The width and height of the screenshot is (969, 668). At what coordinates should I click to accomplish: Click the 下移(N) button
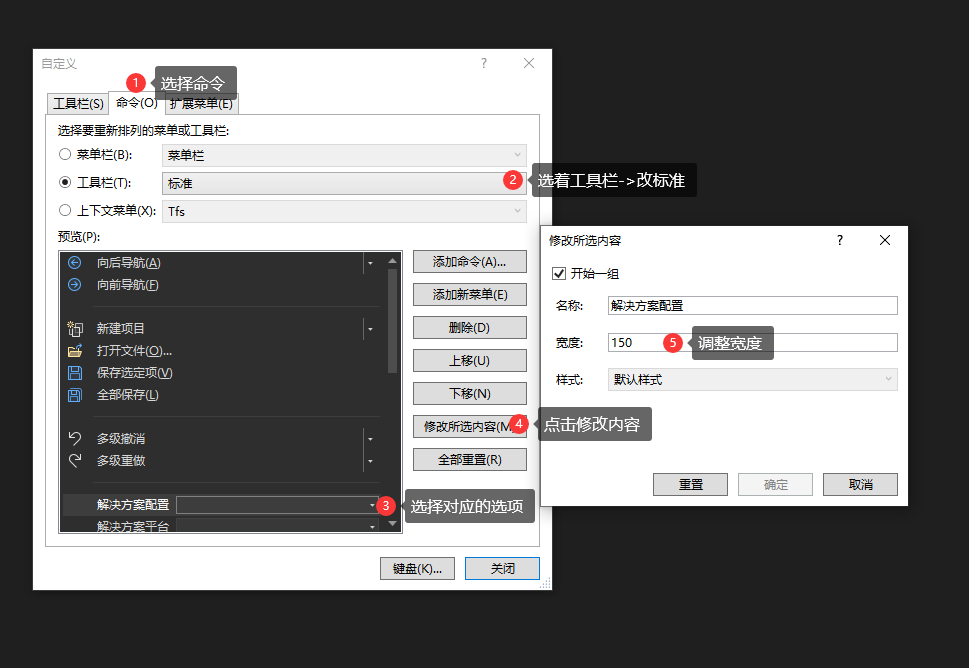point(470,394)
